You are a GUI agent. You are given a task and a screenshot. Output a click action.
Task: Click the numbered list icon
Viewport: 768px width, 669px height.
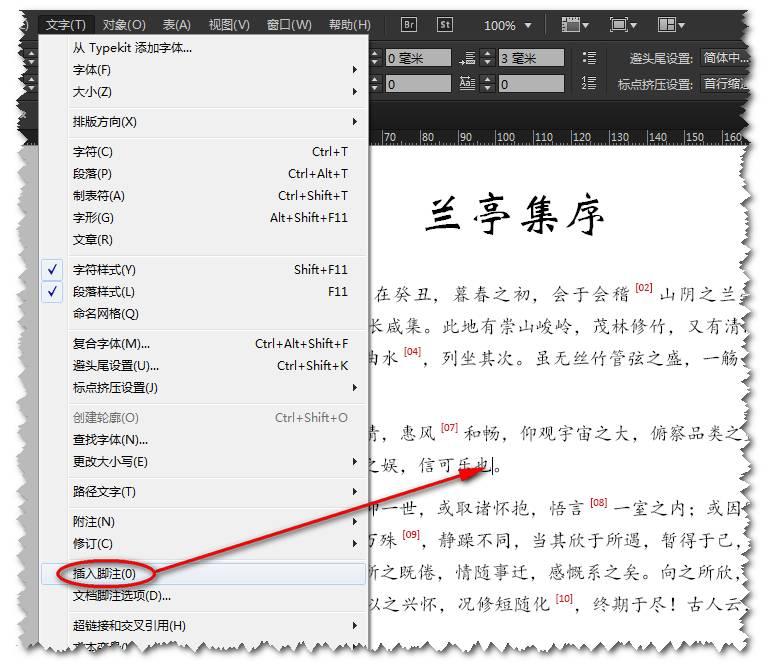589,83
